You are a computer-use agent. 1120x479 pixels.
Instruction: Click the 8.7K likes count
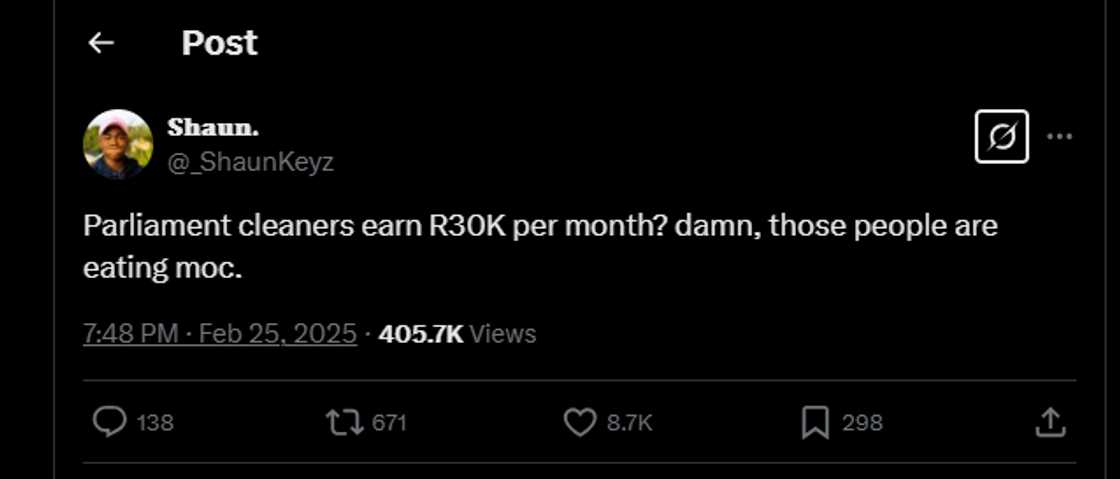630,423
